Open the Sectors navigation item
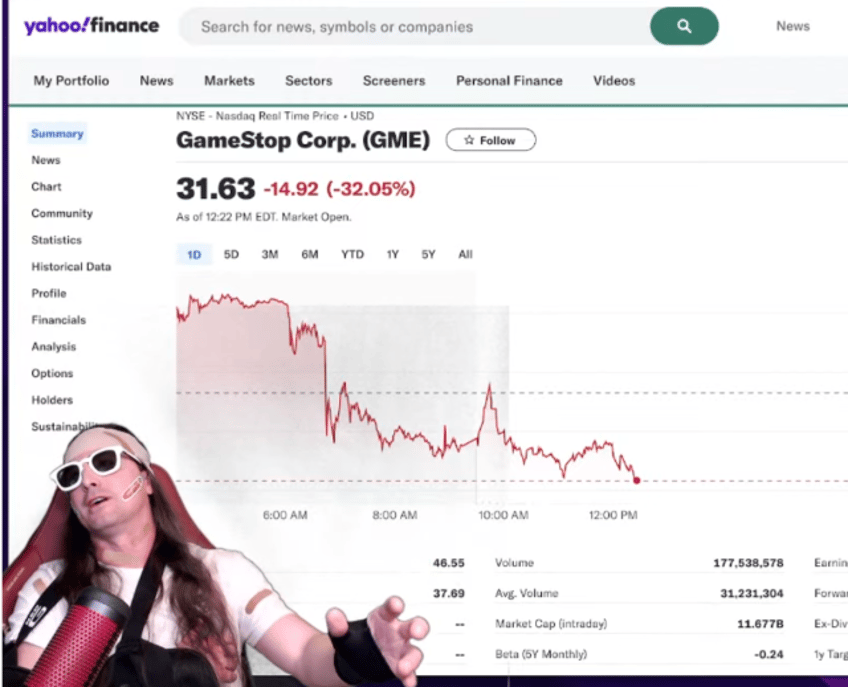848x687 pixels. tap(309, 81)
